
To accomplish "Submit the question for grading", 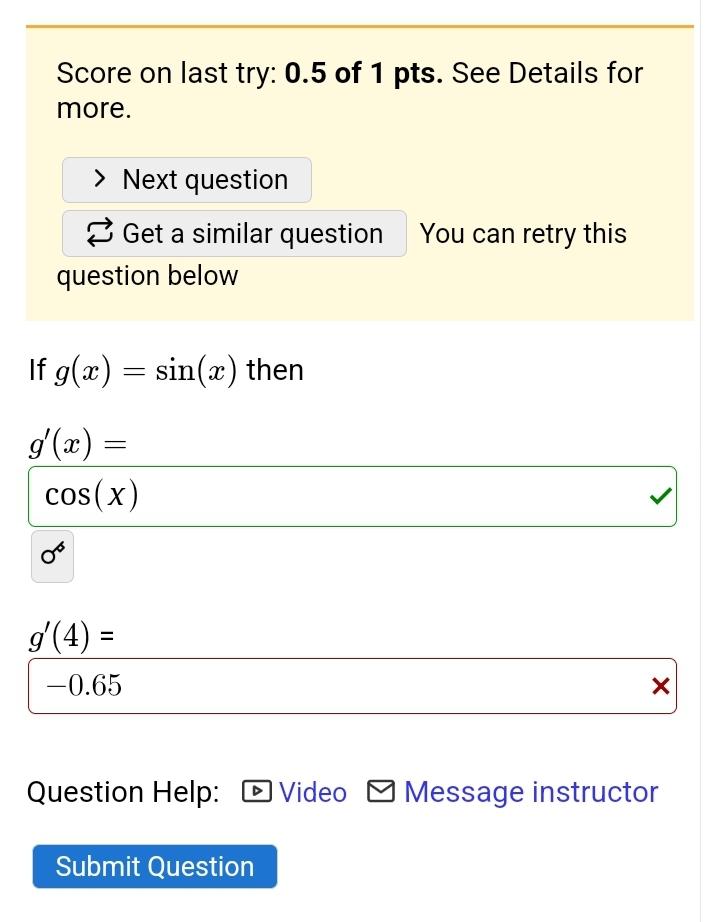I will pyautogui.click(x=154, y=866).
